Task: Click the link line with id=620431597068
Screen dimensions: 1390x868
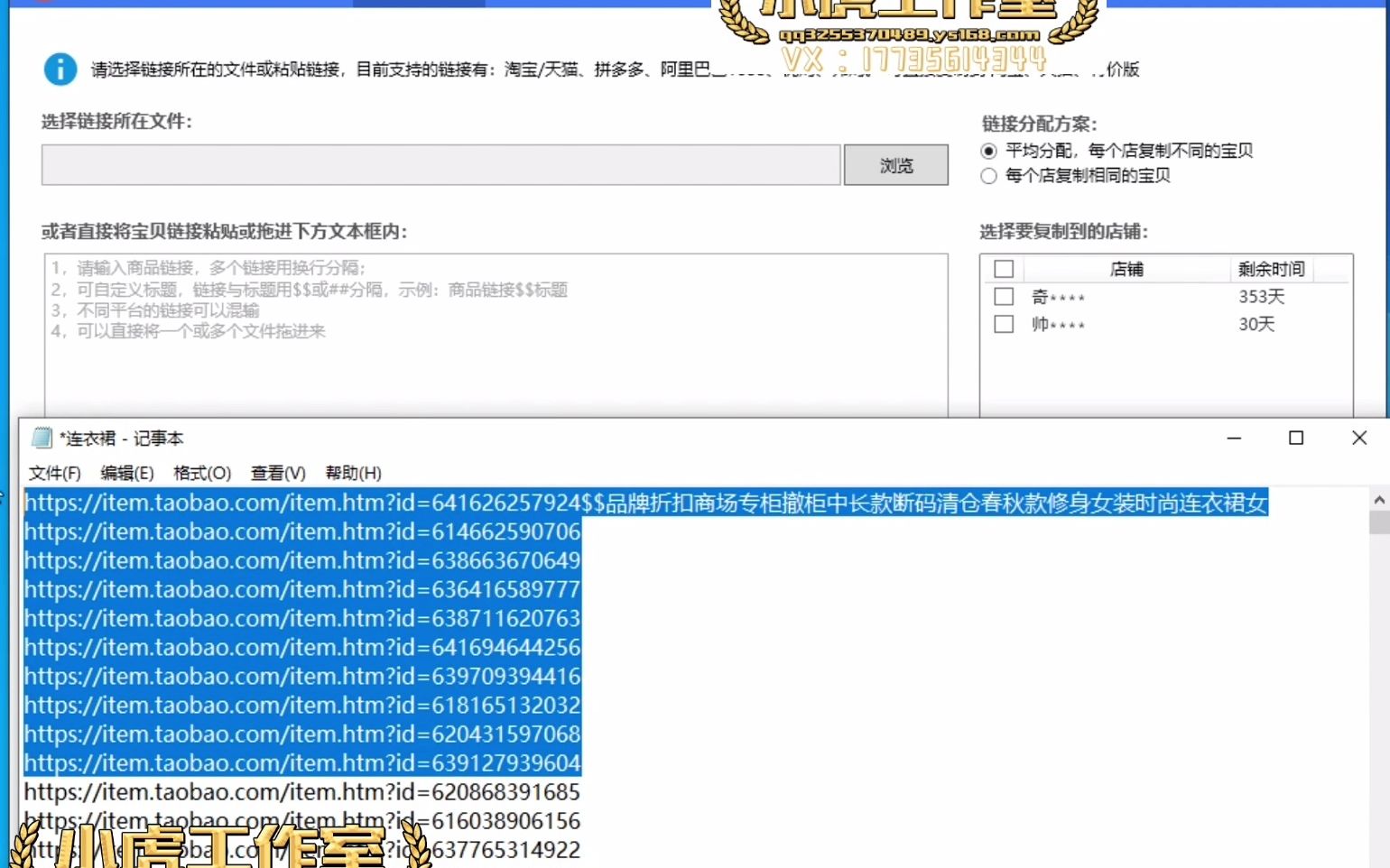Action: [302, 734]
